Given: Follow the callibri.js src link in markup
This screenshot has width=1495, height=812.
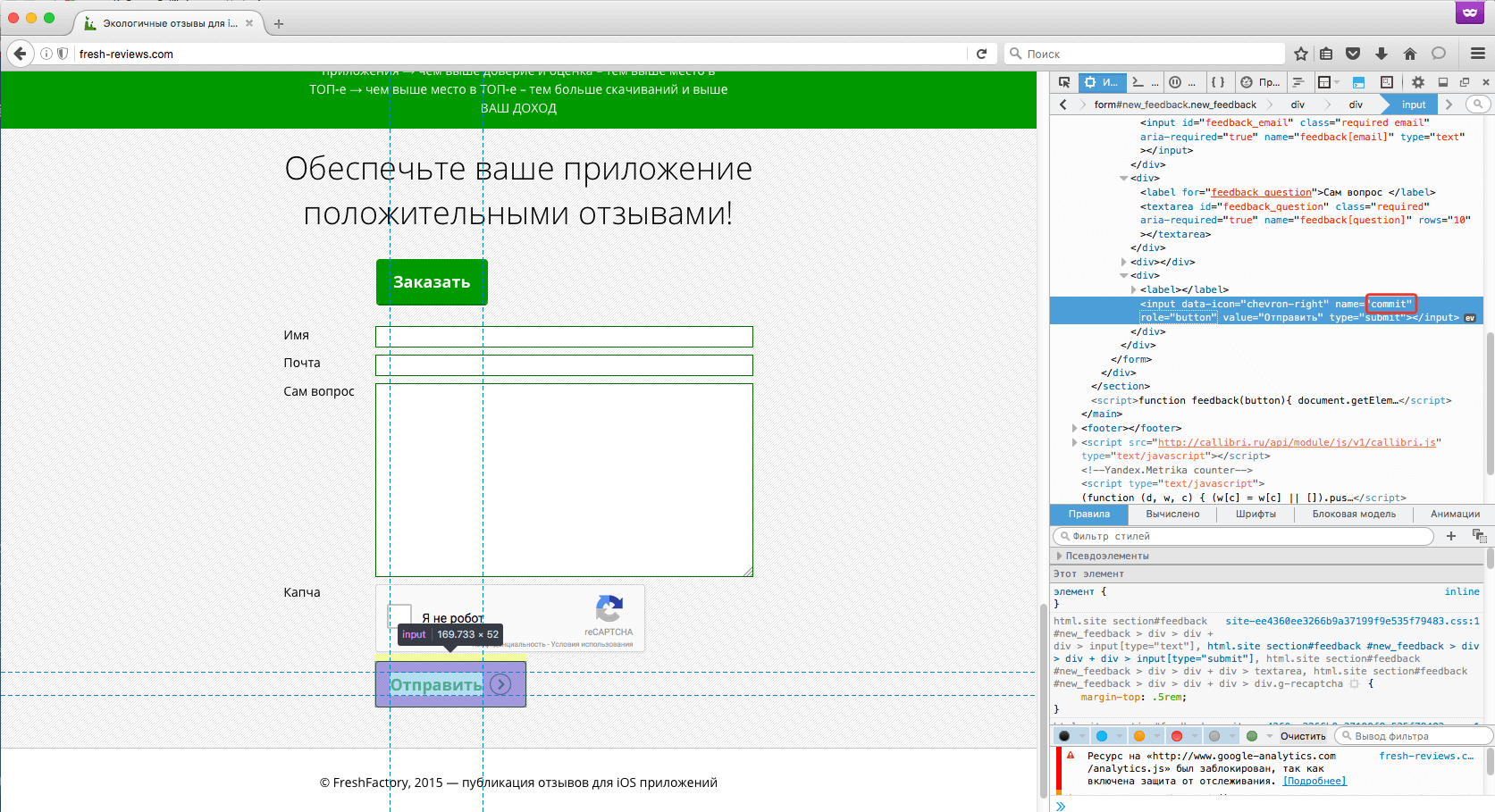Looking at the screenshot, I should 1297,442.
